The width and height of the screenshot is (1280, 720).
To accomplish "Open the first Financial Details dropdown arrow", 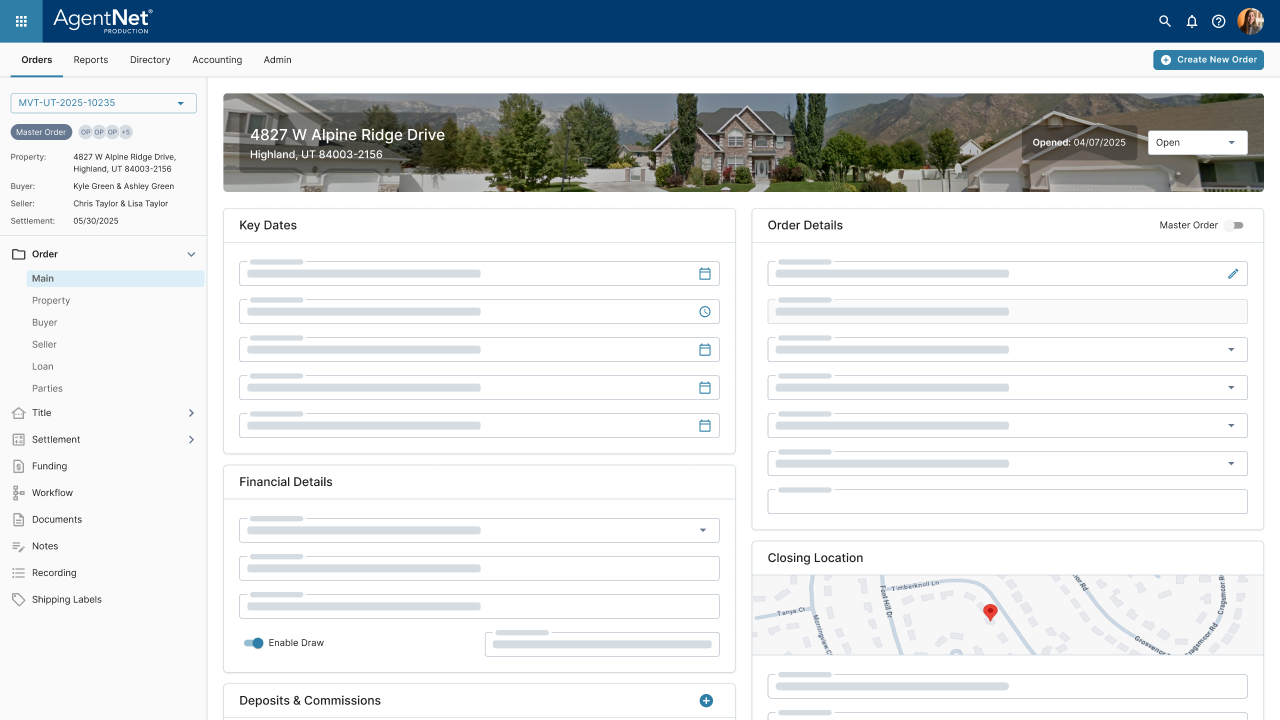I will tap(703, 531).
